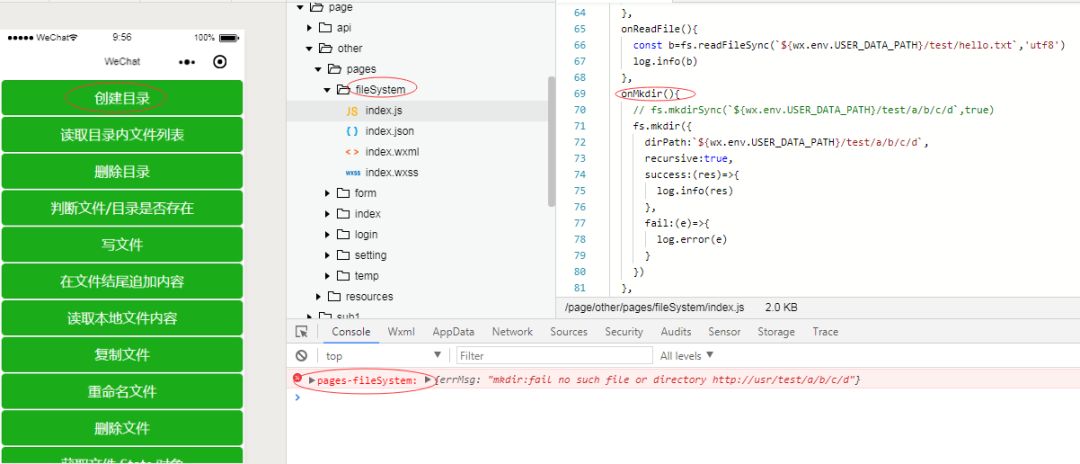This screenshot has height=464, width=1080.
Task: Collapse the other folder arrow
Action: click(309, 49)
